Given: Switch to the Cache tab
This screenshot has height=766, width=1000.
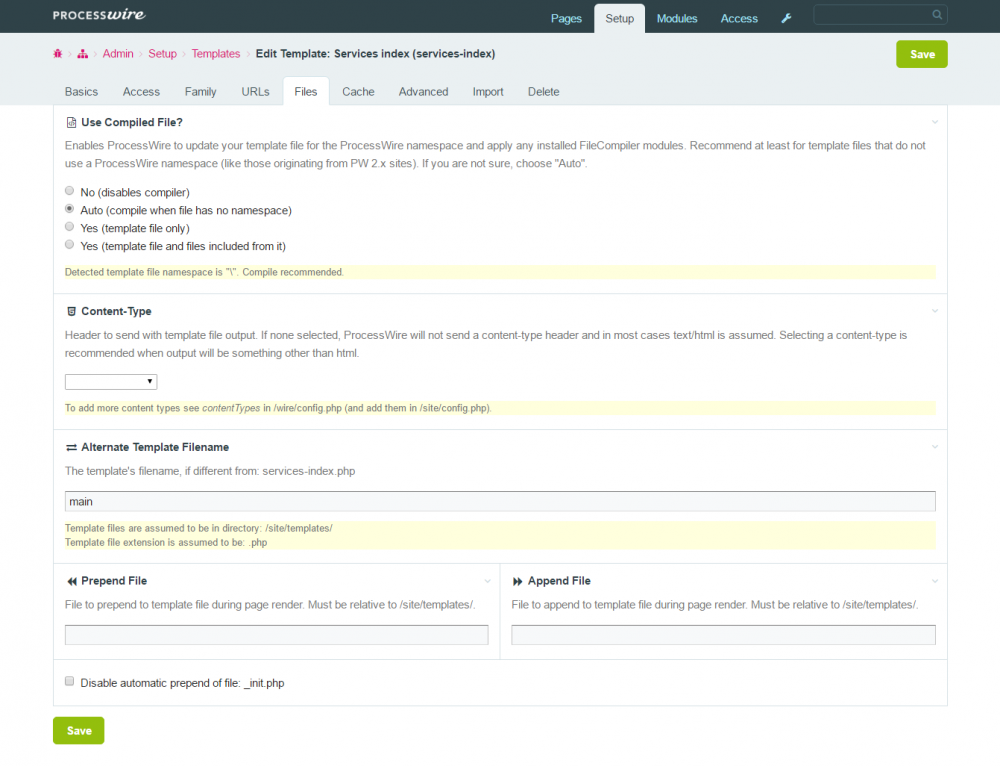Looking at the screenshot, I should tap(358, 91).
